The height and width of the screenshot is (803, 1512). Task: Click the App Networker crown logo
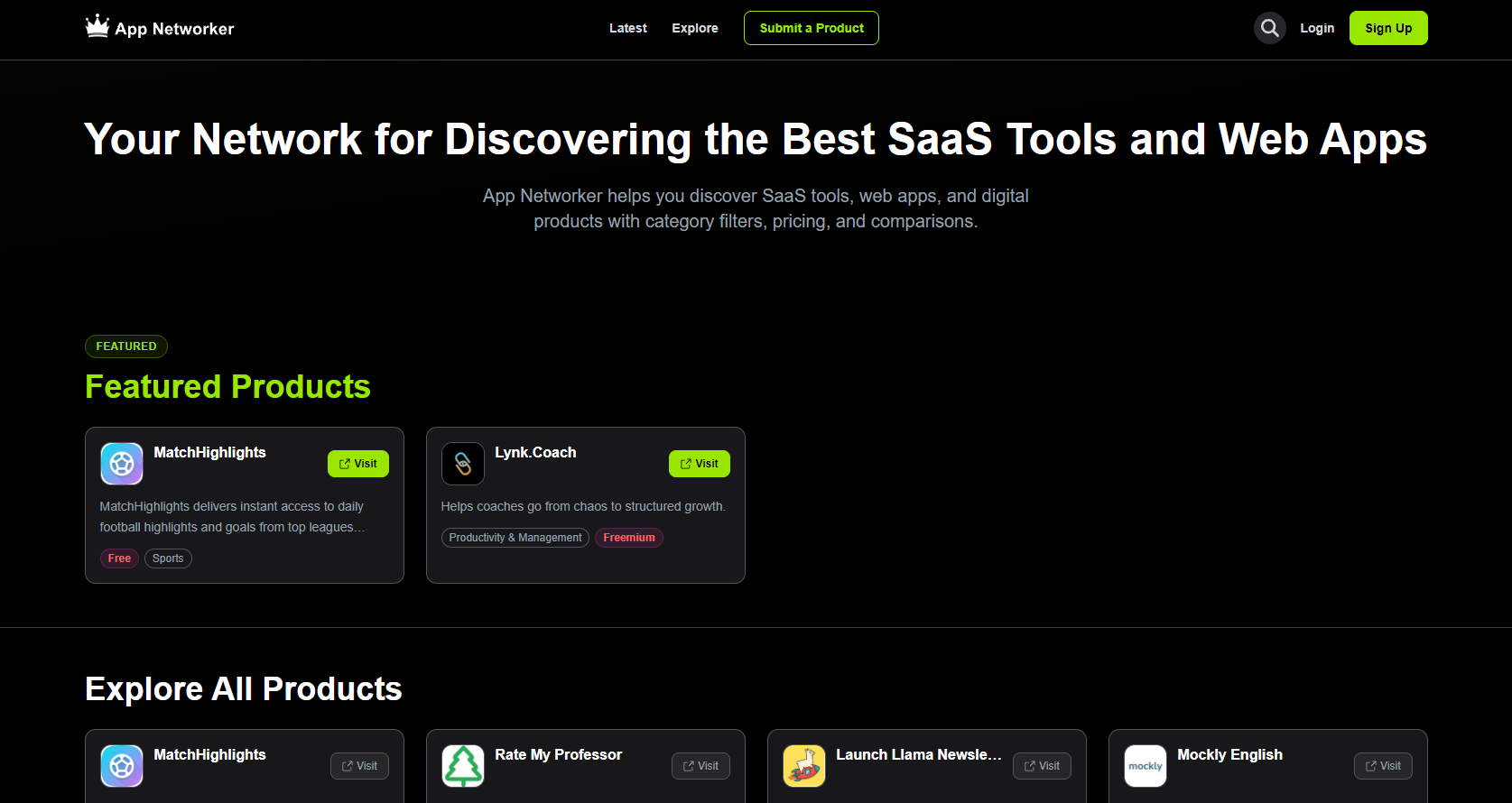tap(97, 26)
